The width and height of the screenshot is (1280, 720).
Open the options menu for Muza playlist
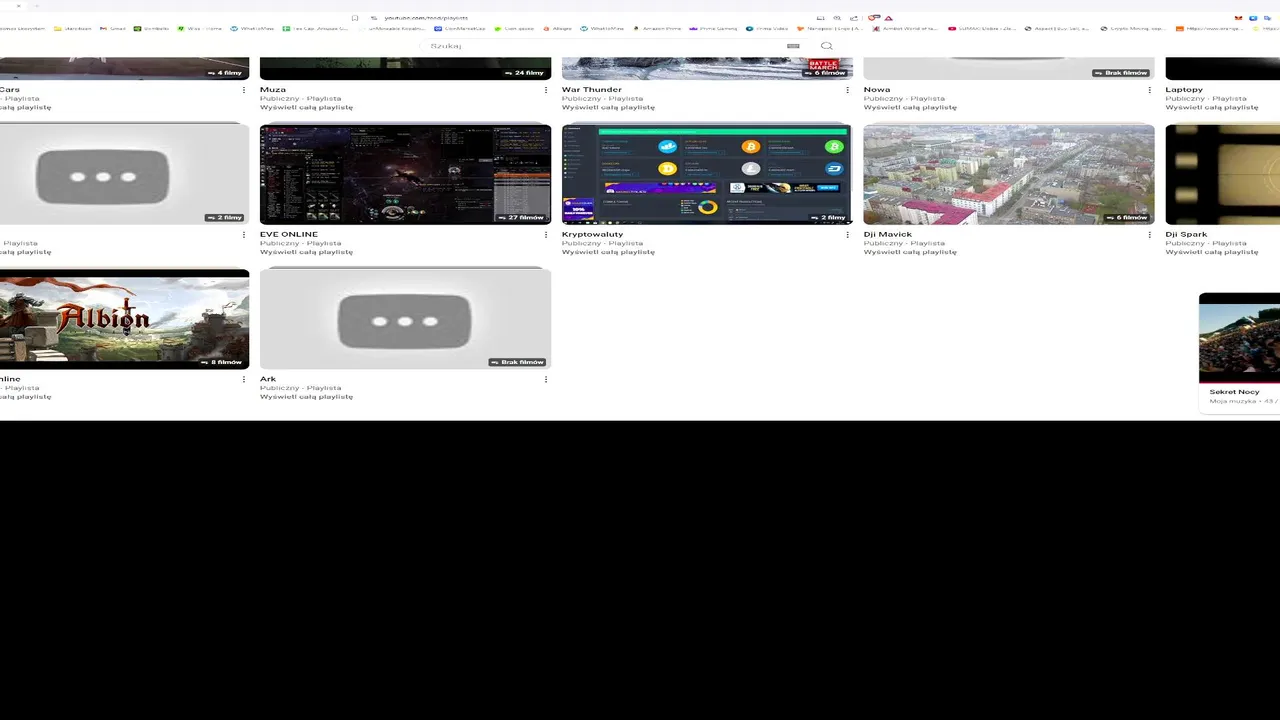[546, 90]
